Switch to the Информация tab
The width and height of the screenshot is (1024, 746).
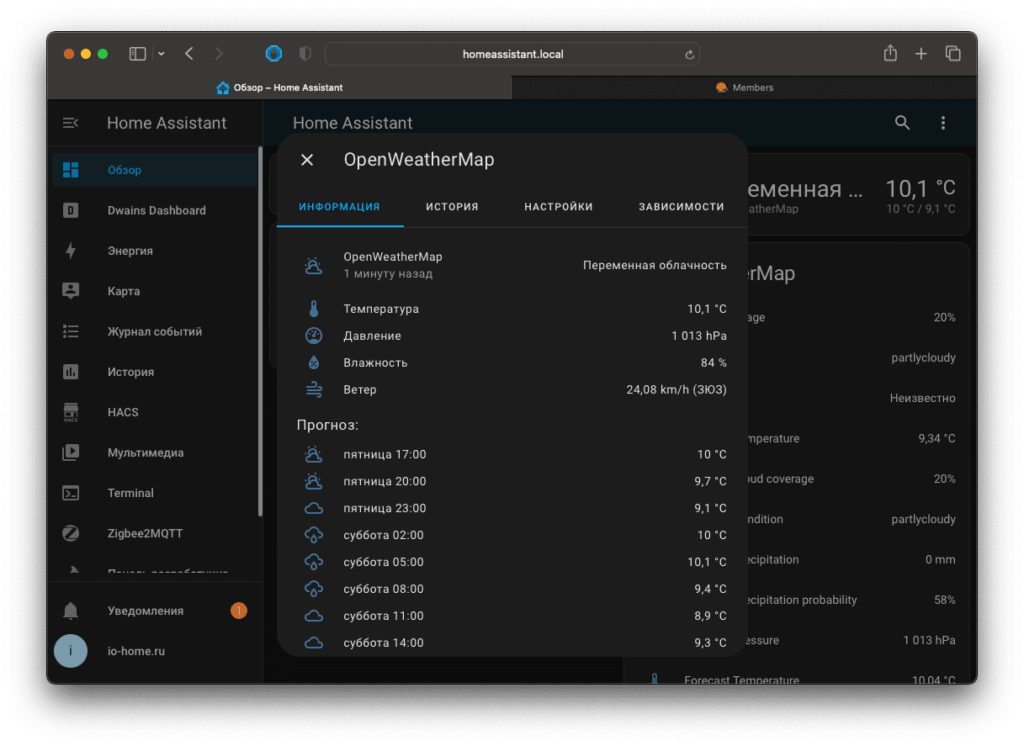point(340,206)
